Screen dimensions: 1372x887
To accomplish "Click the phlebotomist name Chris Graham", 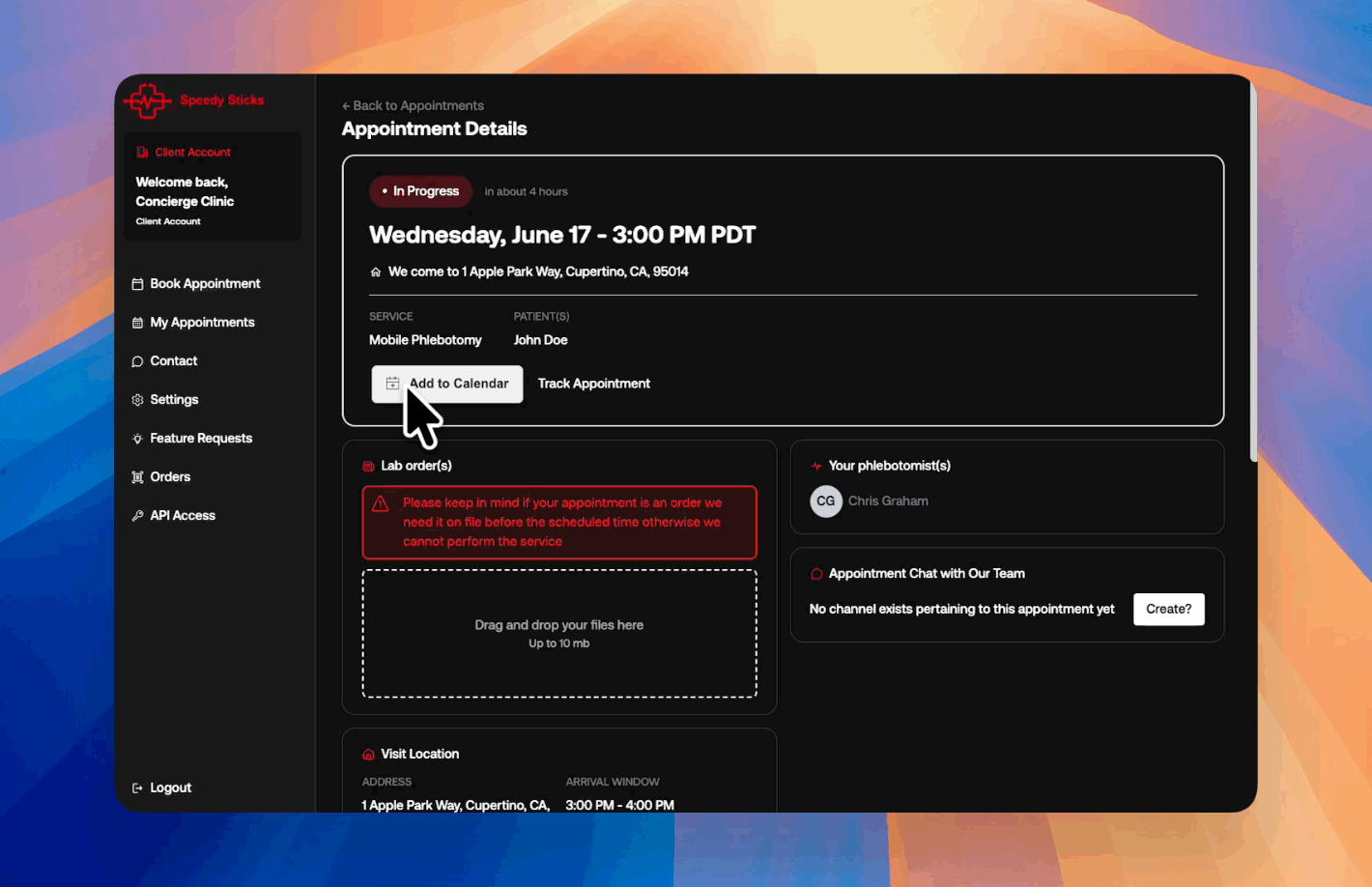I will pos(888,501).
